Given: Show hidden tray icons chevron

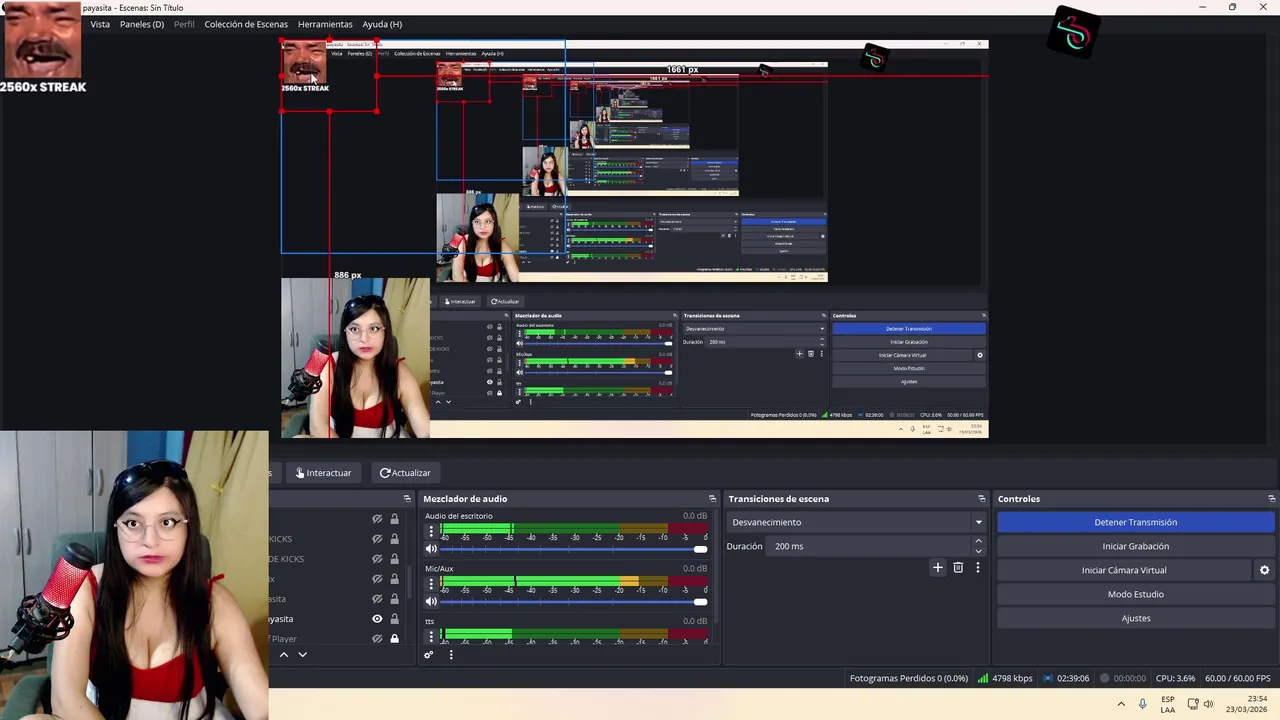Looking at the screenshot, I should point(1120,704).
